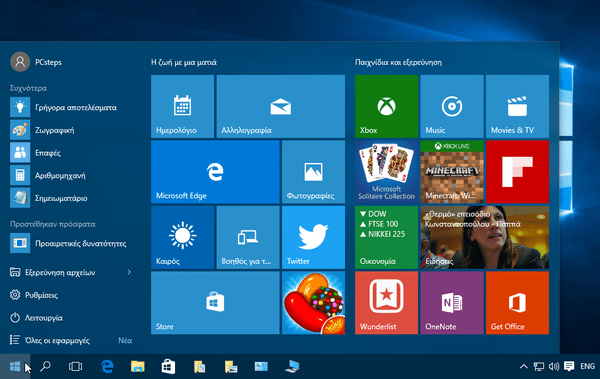600x379 pixels.
Task: Launch the Minecraft tile
Action: (x=452, y=172)
